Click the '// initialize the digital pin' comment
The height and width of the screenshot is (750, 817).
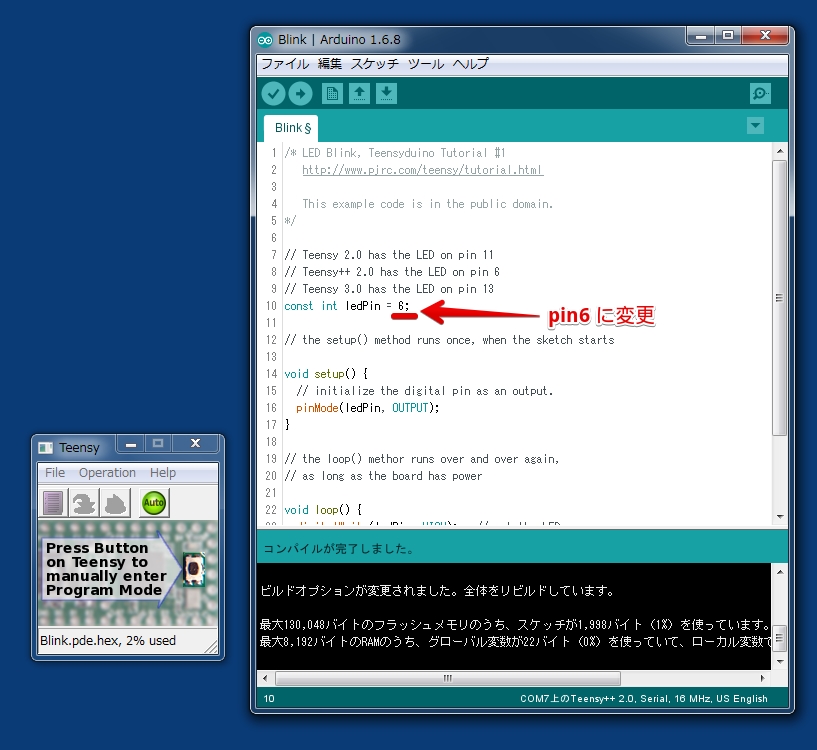[x=425, y=391]
